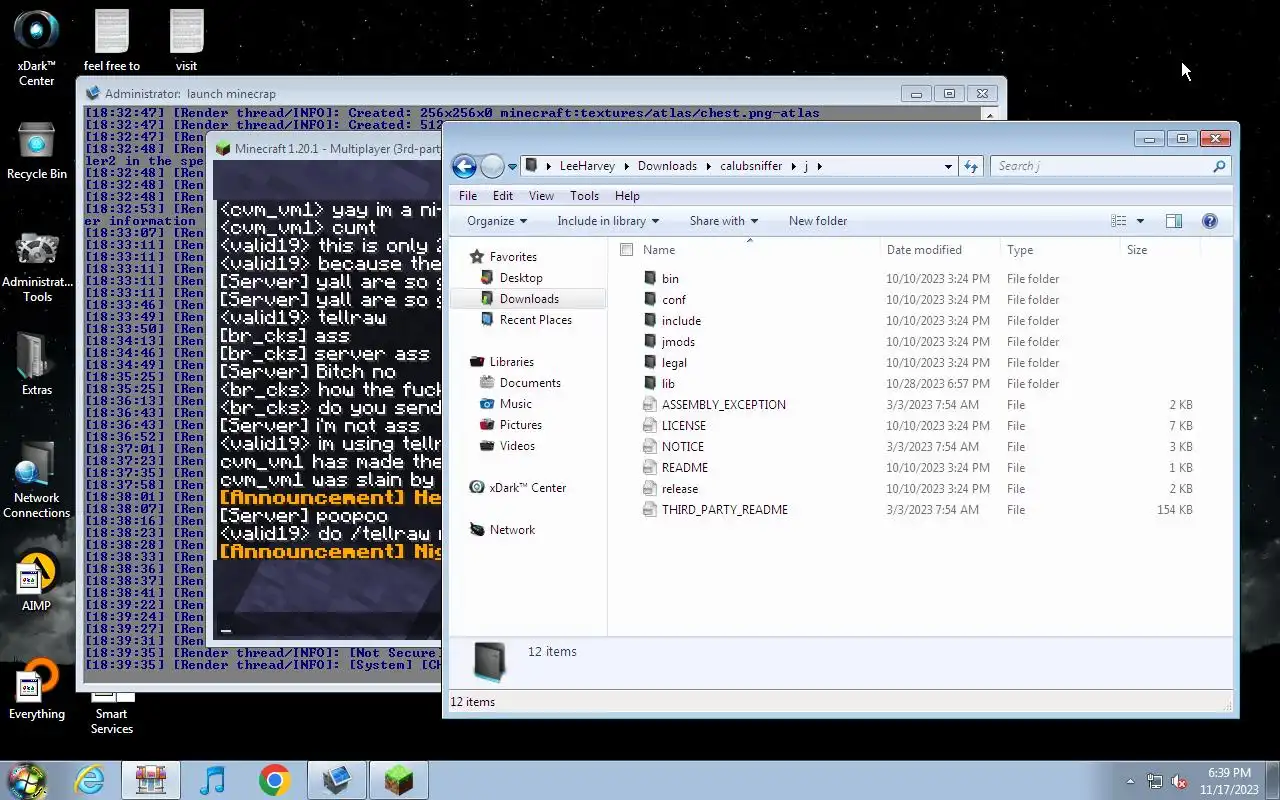Open Explorer help question mark
This screenshot has height=800, width=1280.
pyautogui.click(x=1209, y=221)
